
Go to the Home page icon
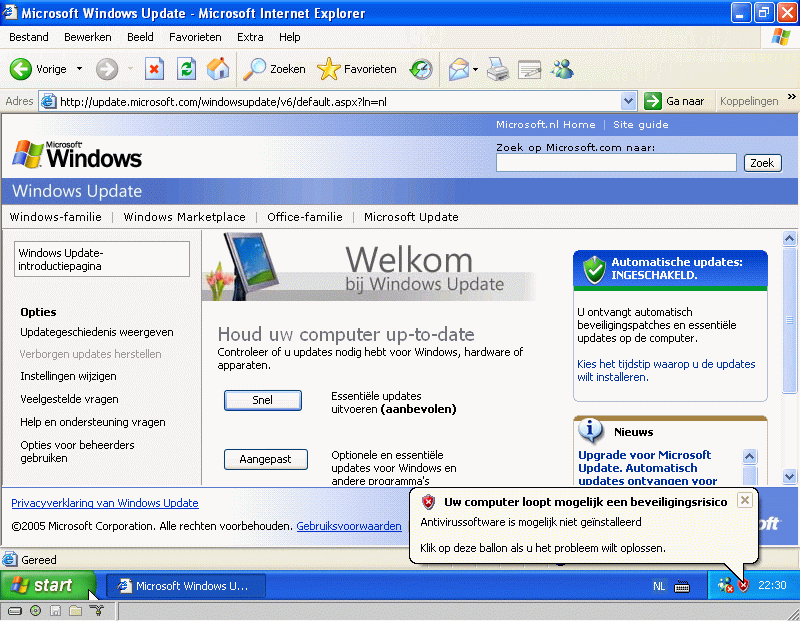tap(218, 69)
